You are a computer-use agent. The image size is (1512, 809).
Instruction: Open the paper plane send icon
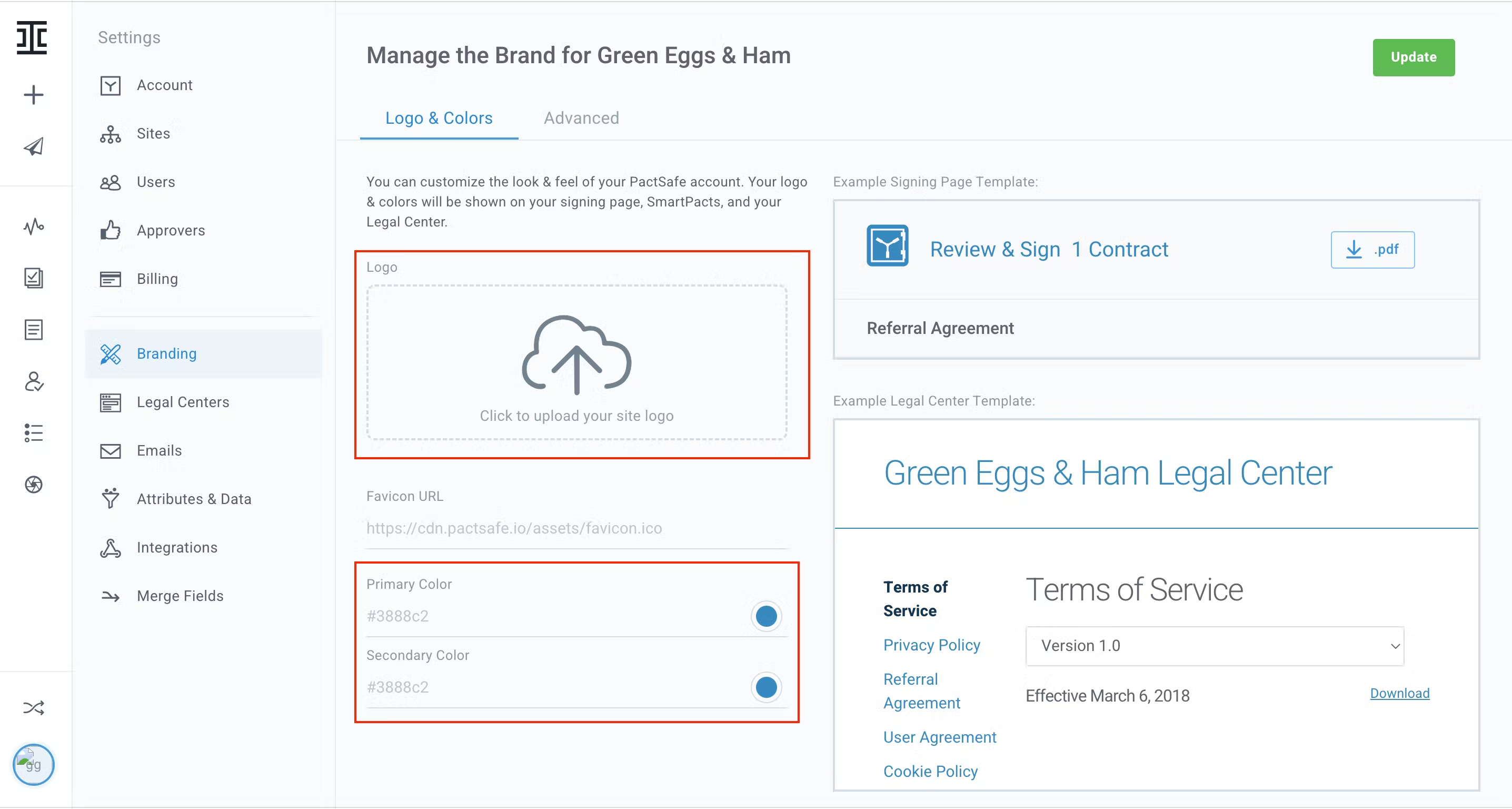(x=34, y=146)
